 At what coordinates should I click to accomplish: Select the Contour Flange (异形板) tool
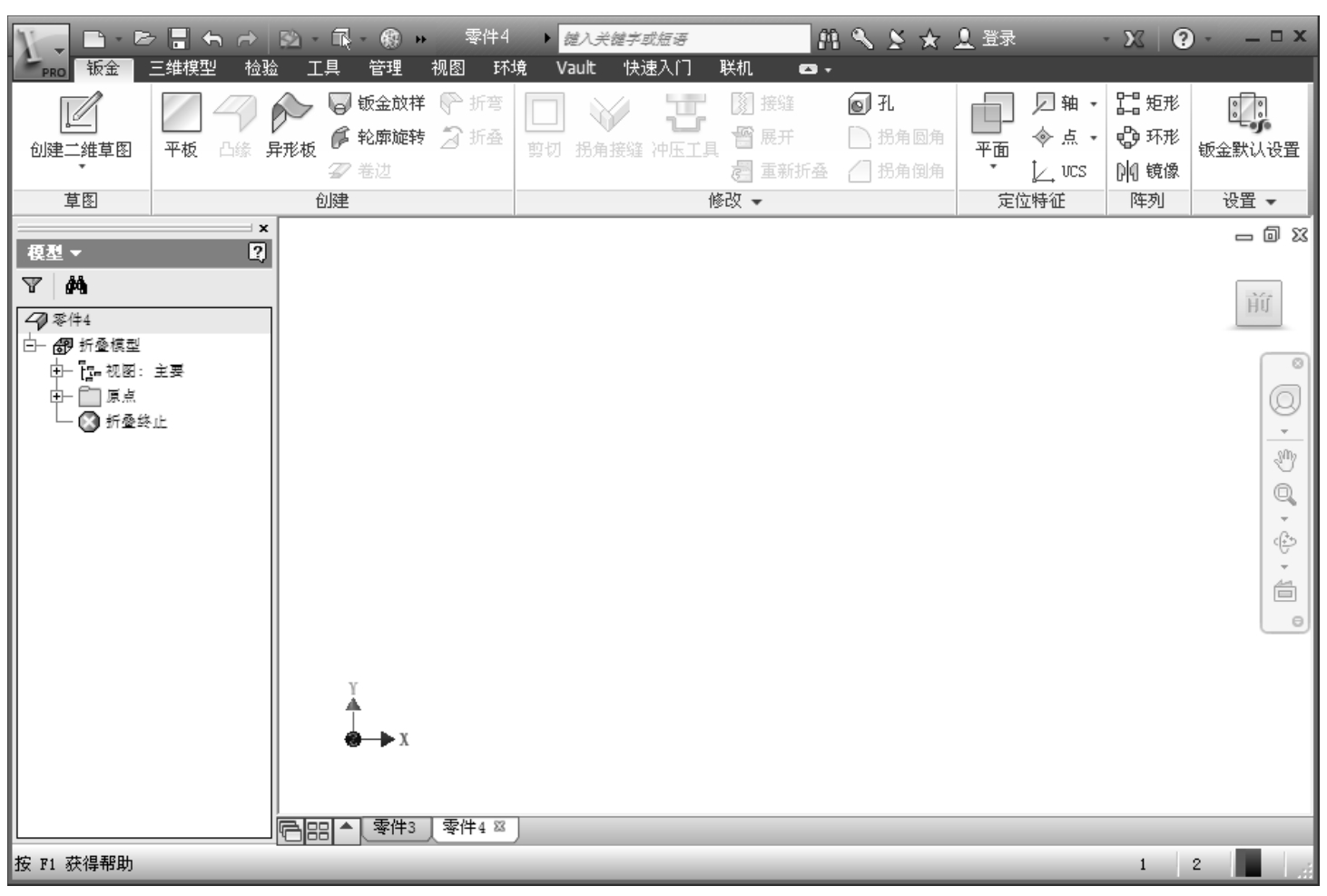(x=291, y=115)
